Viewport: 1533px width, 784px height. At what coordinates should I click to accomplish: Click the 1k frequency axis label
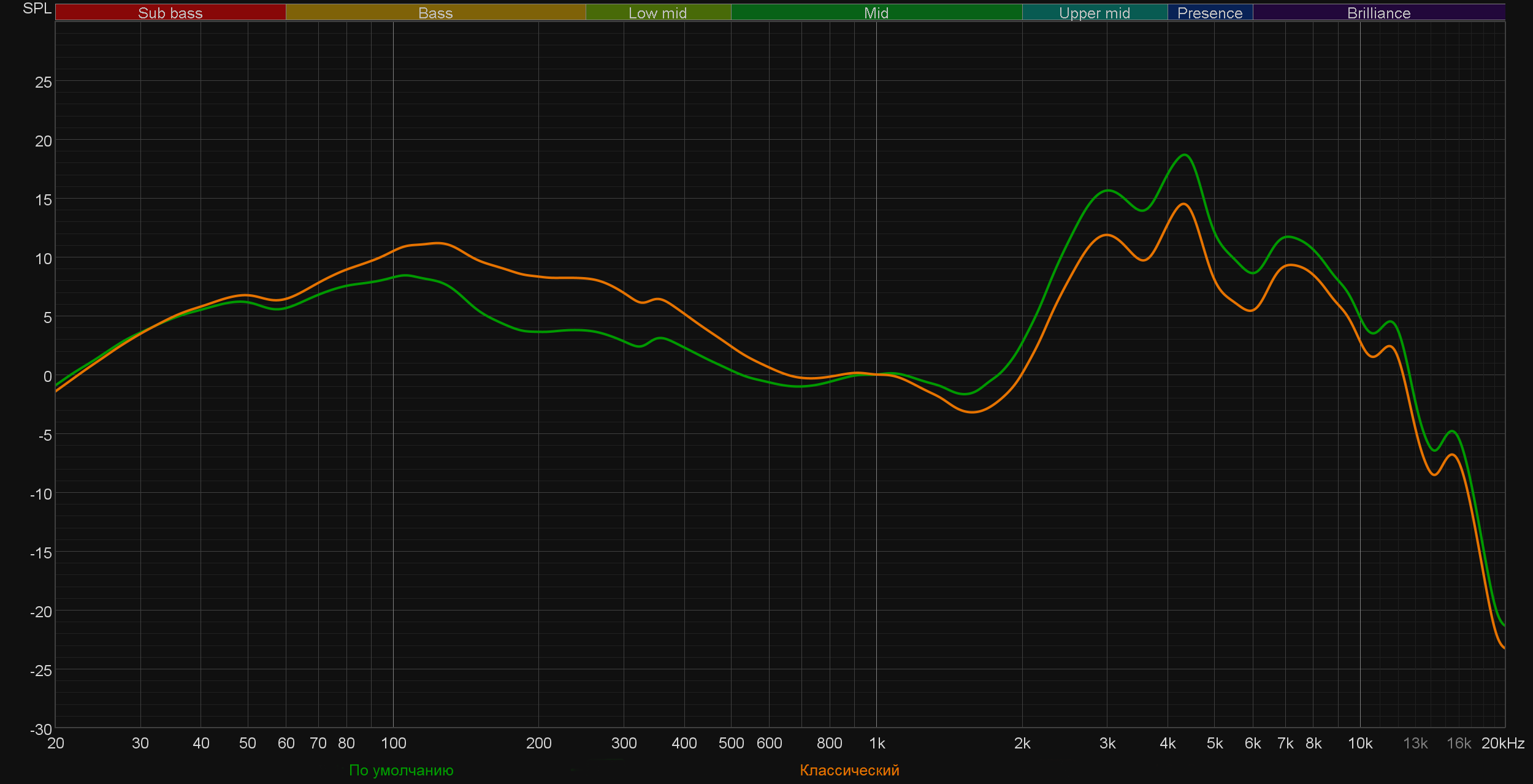[x=877, y=743]
